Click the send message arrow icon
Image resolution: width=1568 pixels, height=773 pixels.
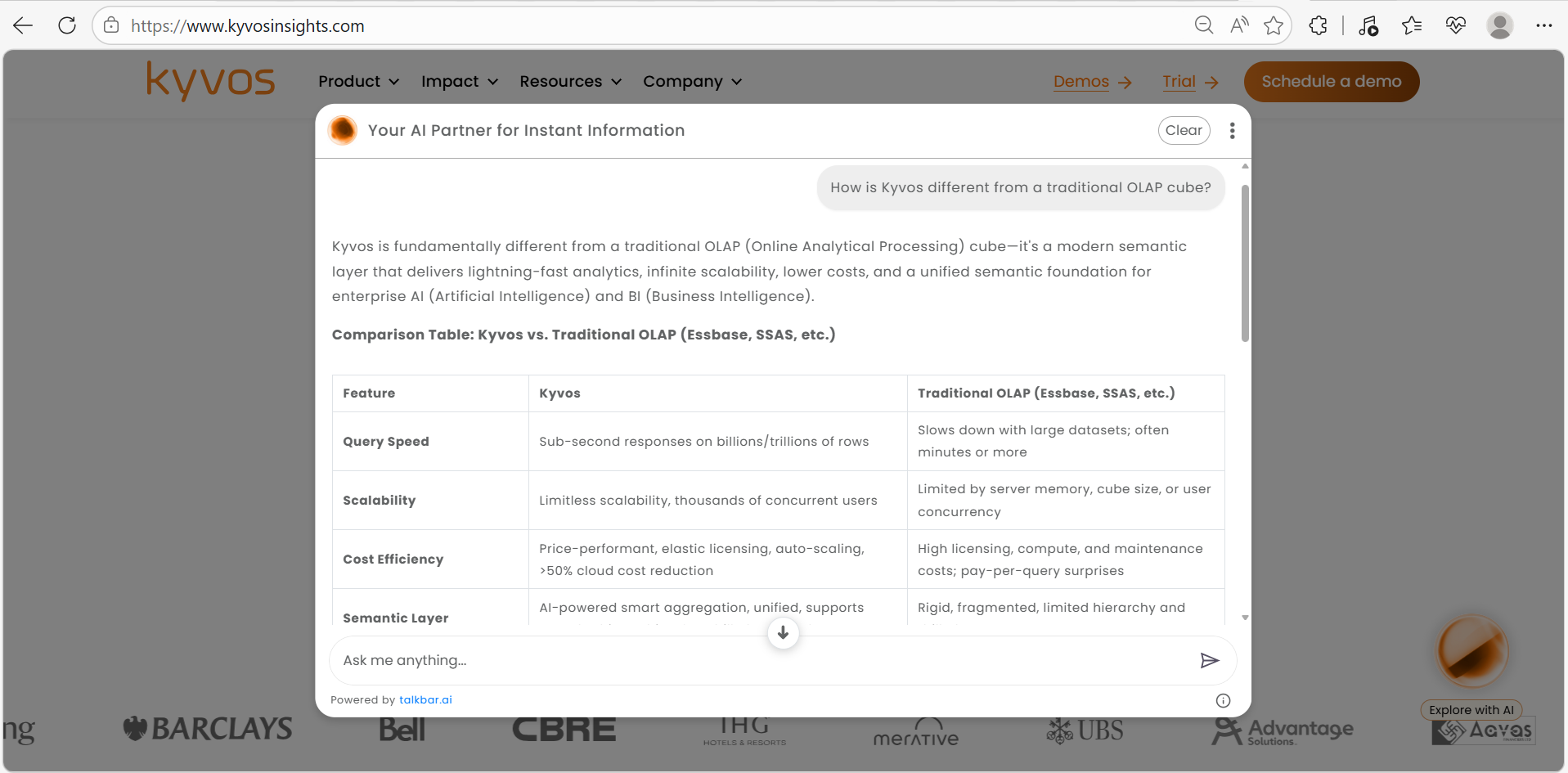(1209, 661)
